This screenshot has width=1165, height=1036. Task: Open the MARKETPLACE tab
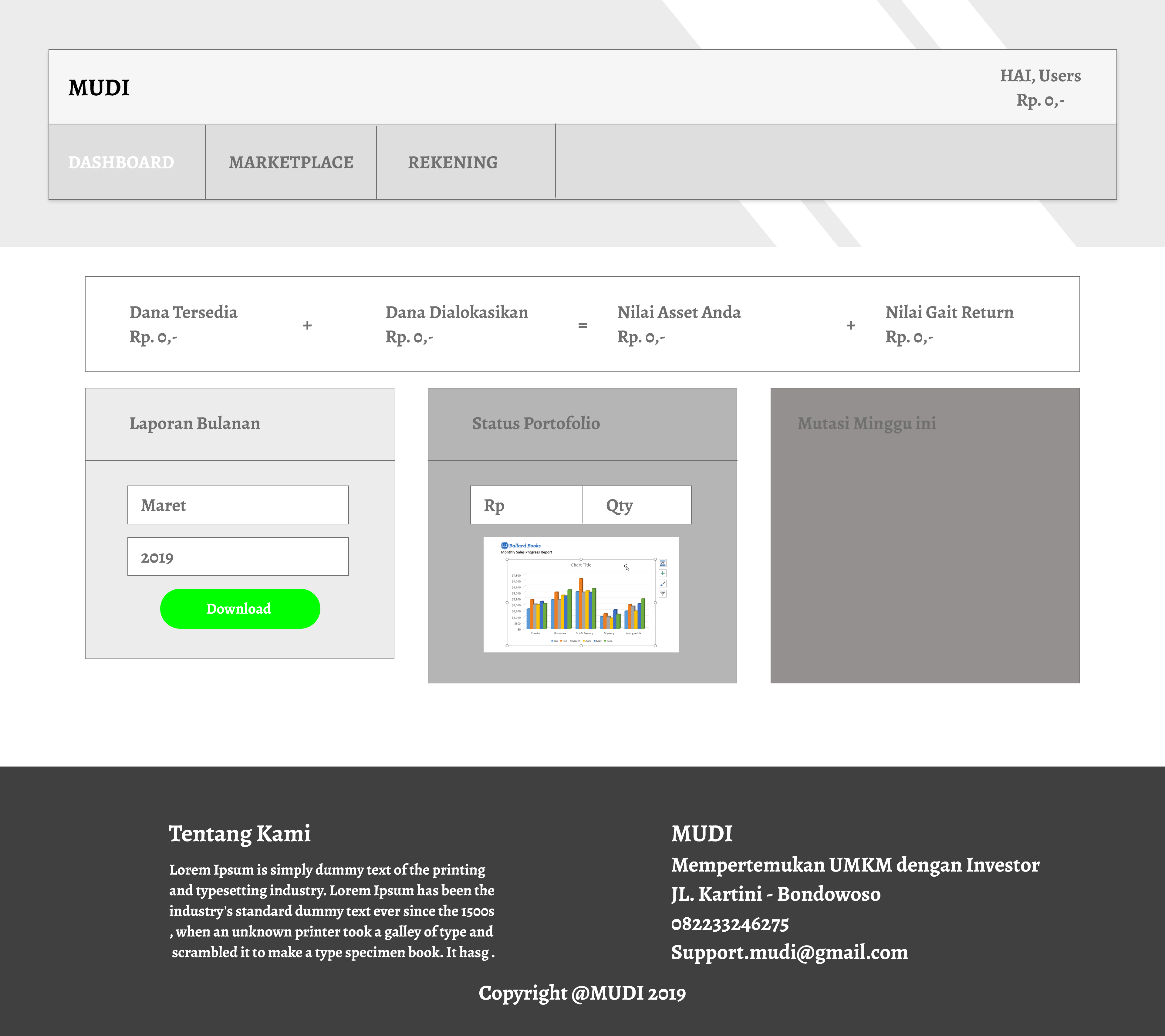(x=291, y=162)
